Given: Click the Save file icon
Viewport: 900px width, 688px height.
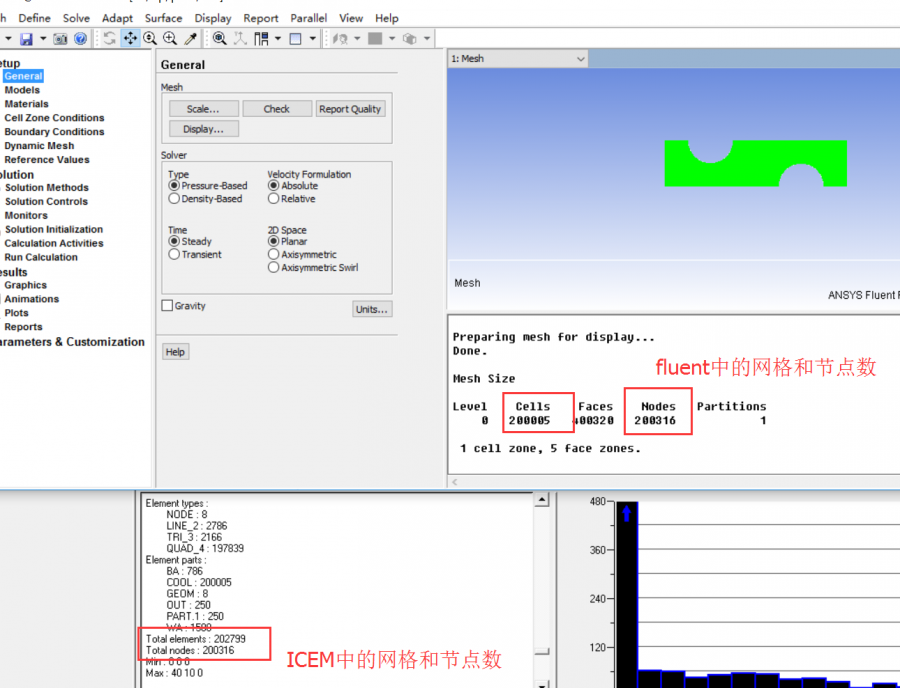Looking at the screenshot, I should coord(26,39).
